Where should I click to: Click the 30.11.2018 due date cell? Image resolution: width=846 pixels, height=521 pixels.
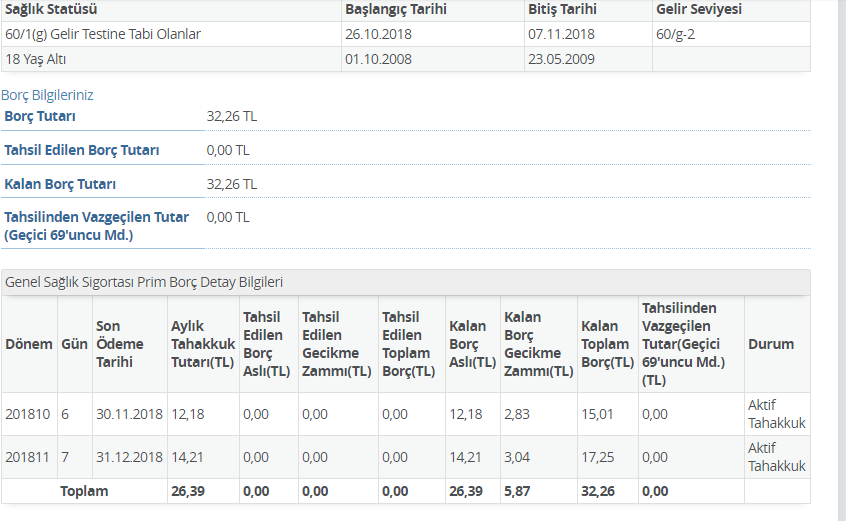129,414
